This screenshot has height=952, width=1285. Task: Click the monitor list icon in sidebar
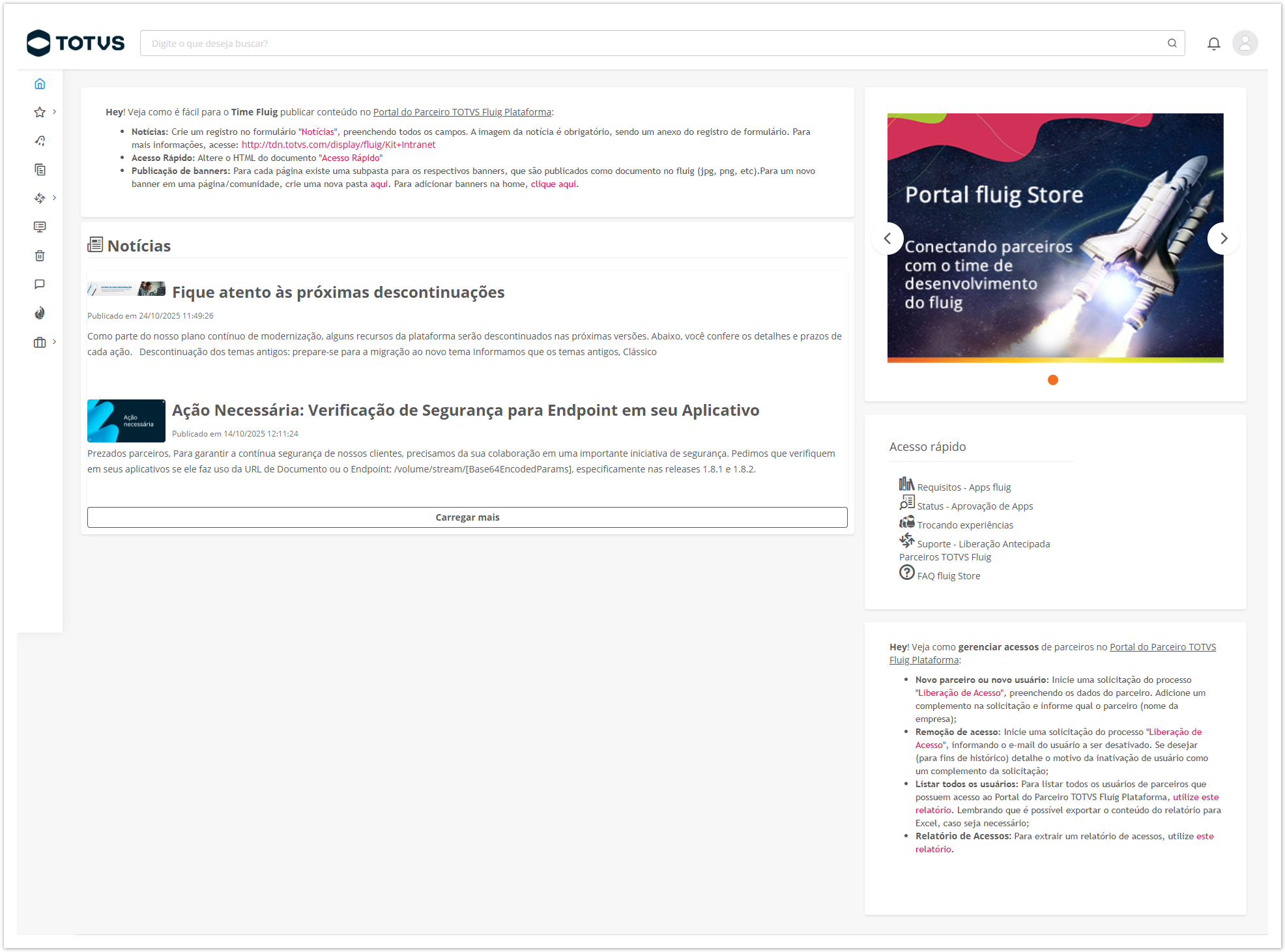(x=40, y=227)
